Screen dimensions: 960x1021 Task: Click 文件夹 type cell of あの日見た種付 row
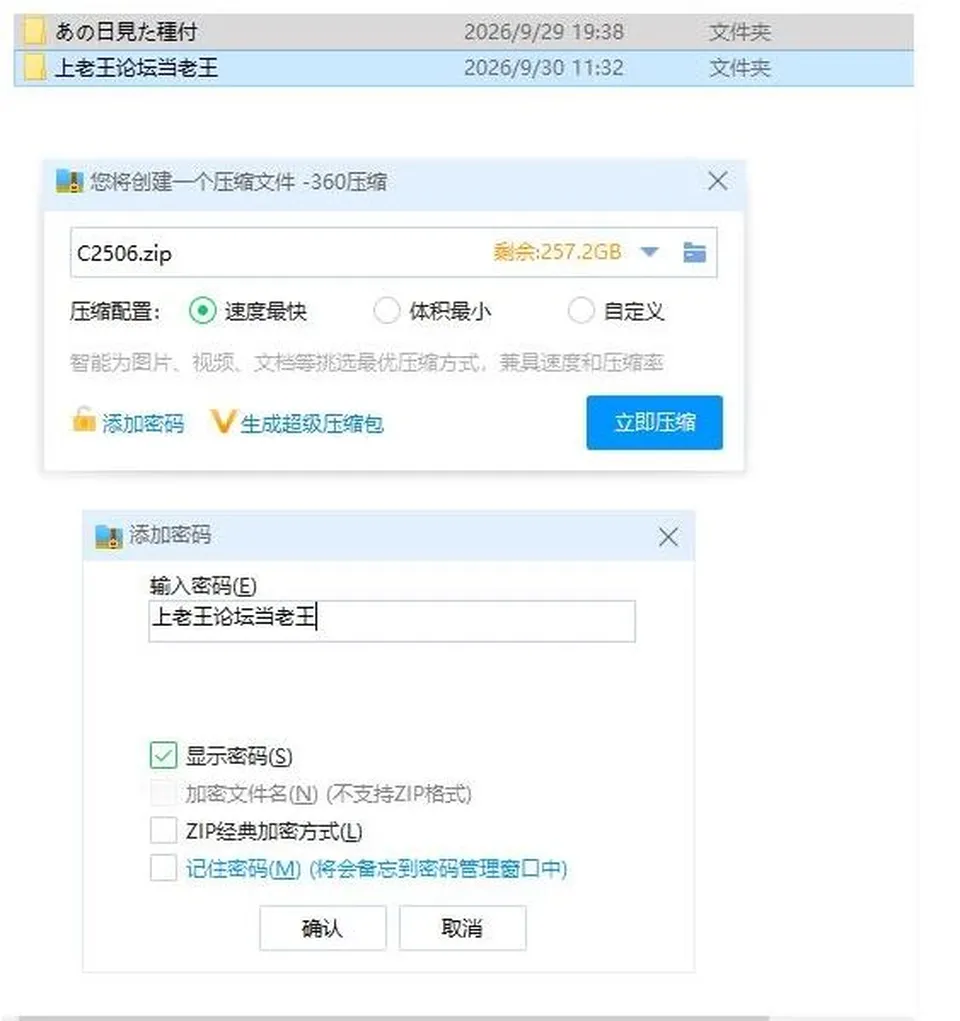pyautogui.click(x=740, y=32)
